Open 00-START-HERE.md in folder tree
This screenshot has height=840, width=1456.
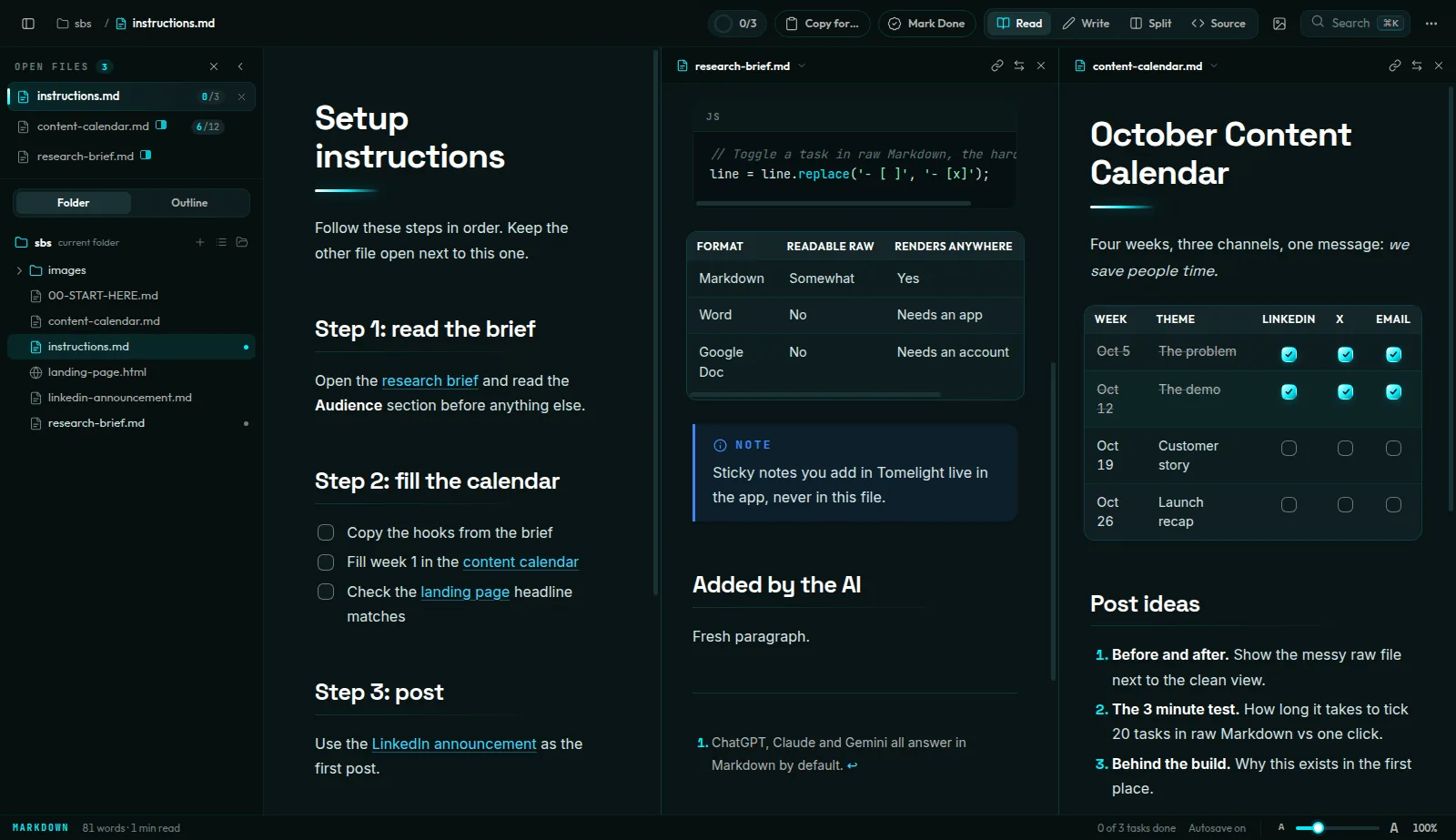131,296
